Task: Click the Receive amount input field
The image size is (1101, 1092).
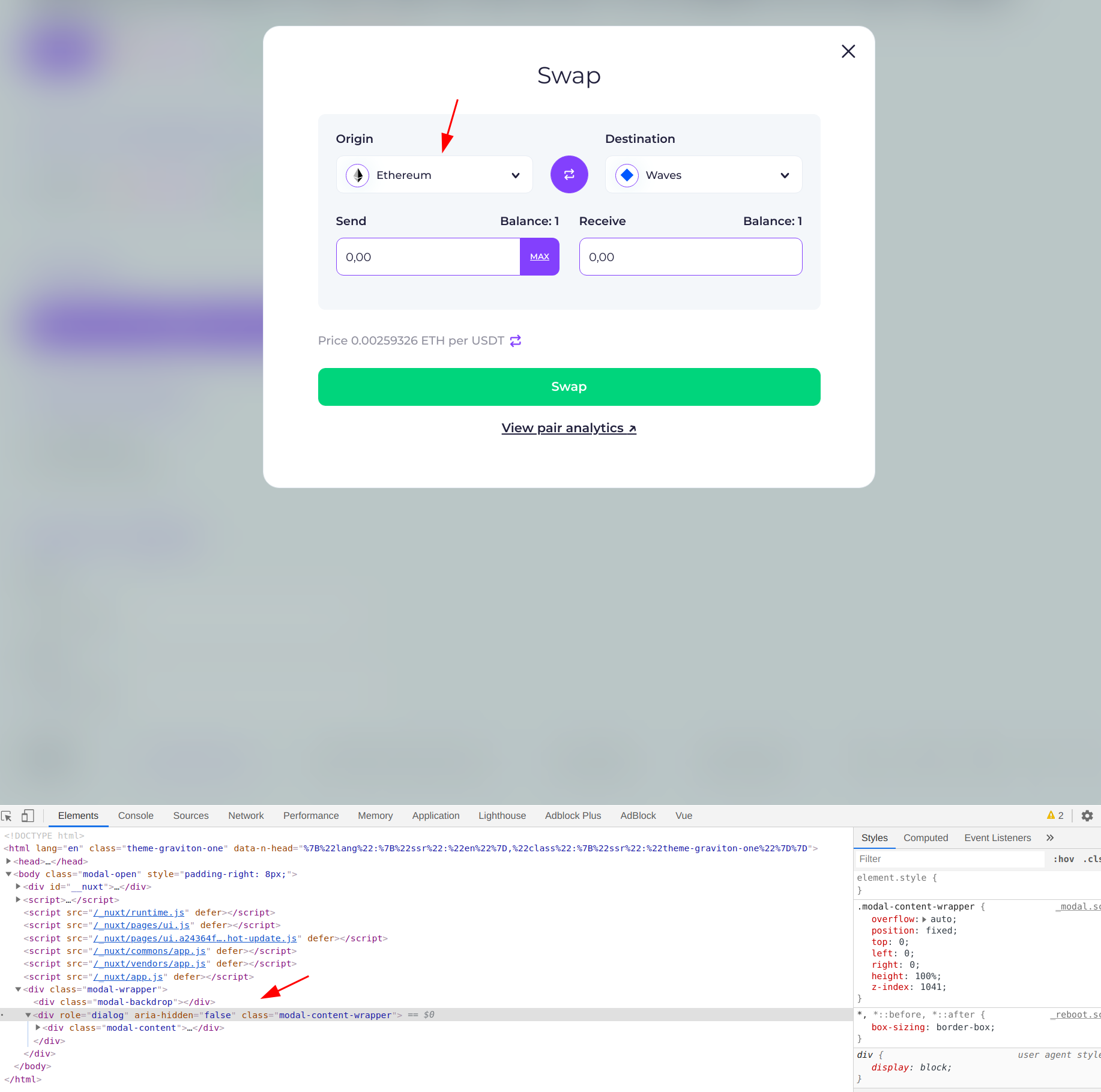Action: coord(690,257)
